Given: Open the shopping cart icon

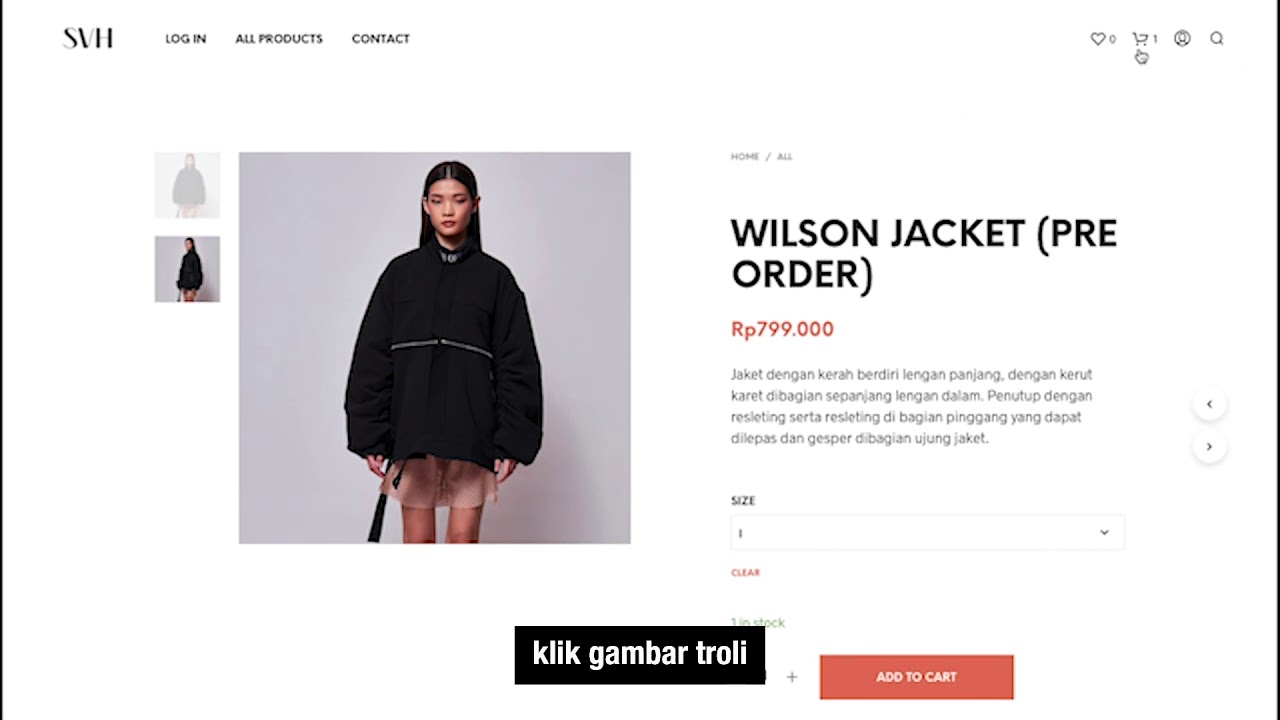Looking at the screenshot, I should coord(1139,38).
